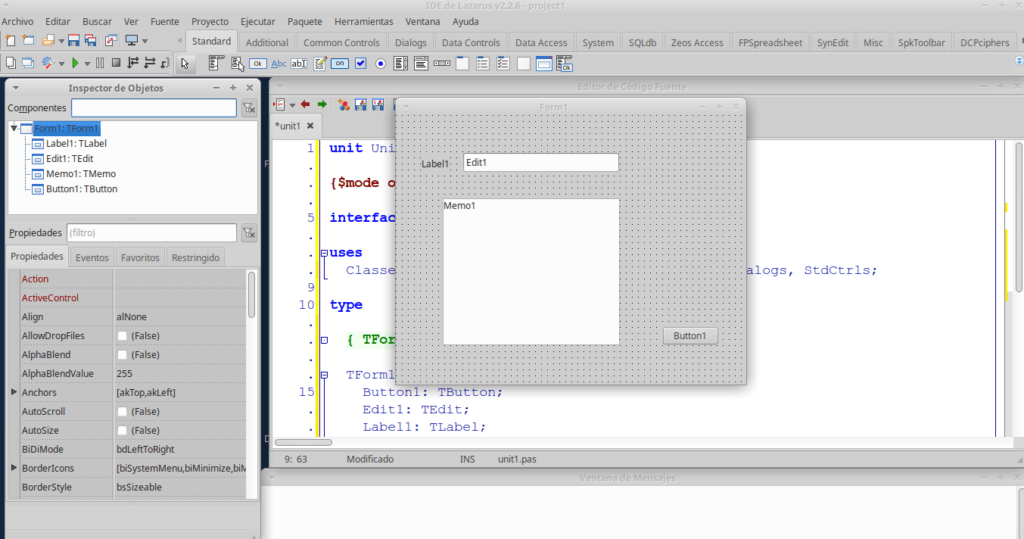Expand the BorderIcons property
1024x539 pixels.
[x=14, y=468]
